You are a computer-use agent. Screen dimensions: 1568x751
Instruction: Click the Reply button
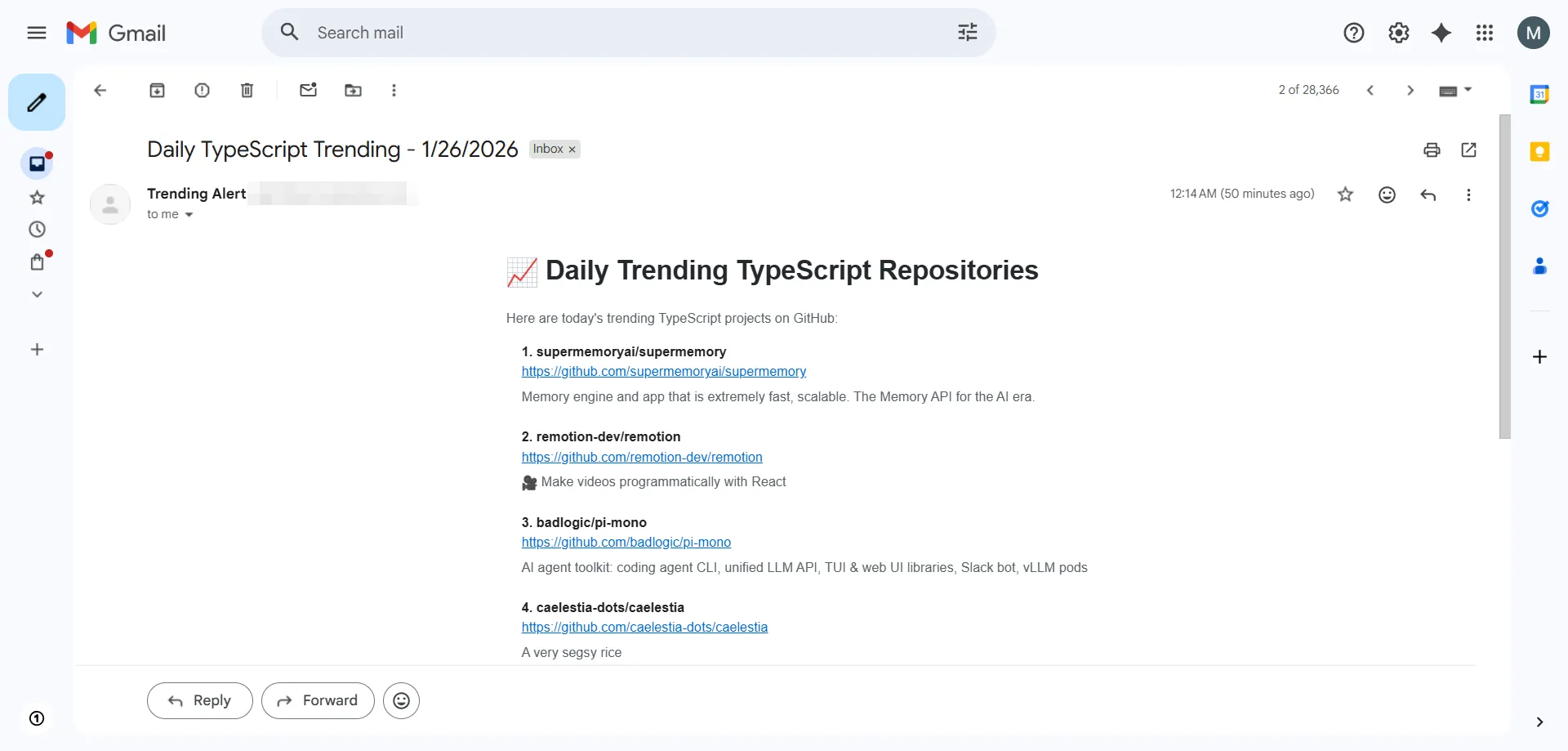(199, 700)
